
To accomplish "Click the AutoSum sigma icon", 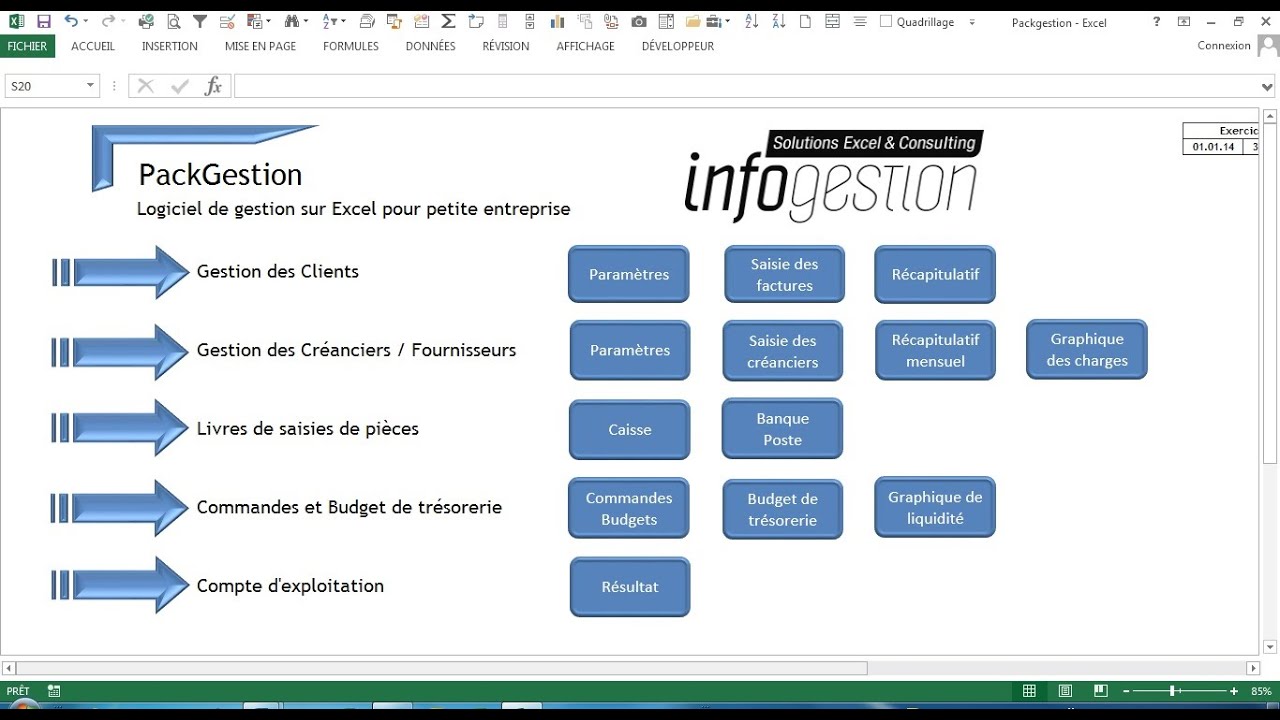I will point(448,22).
